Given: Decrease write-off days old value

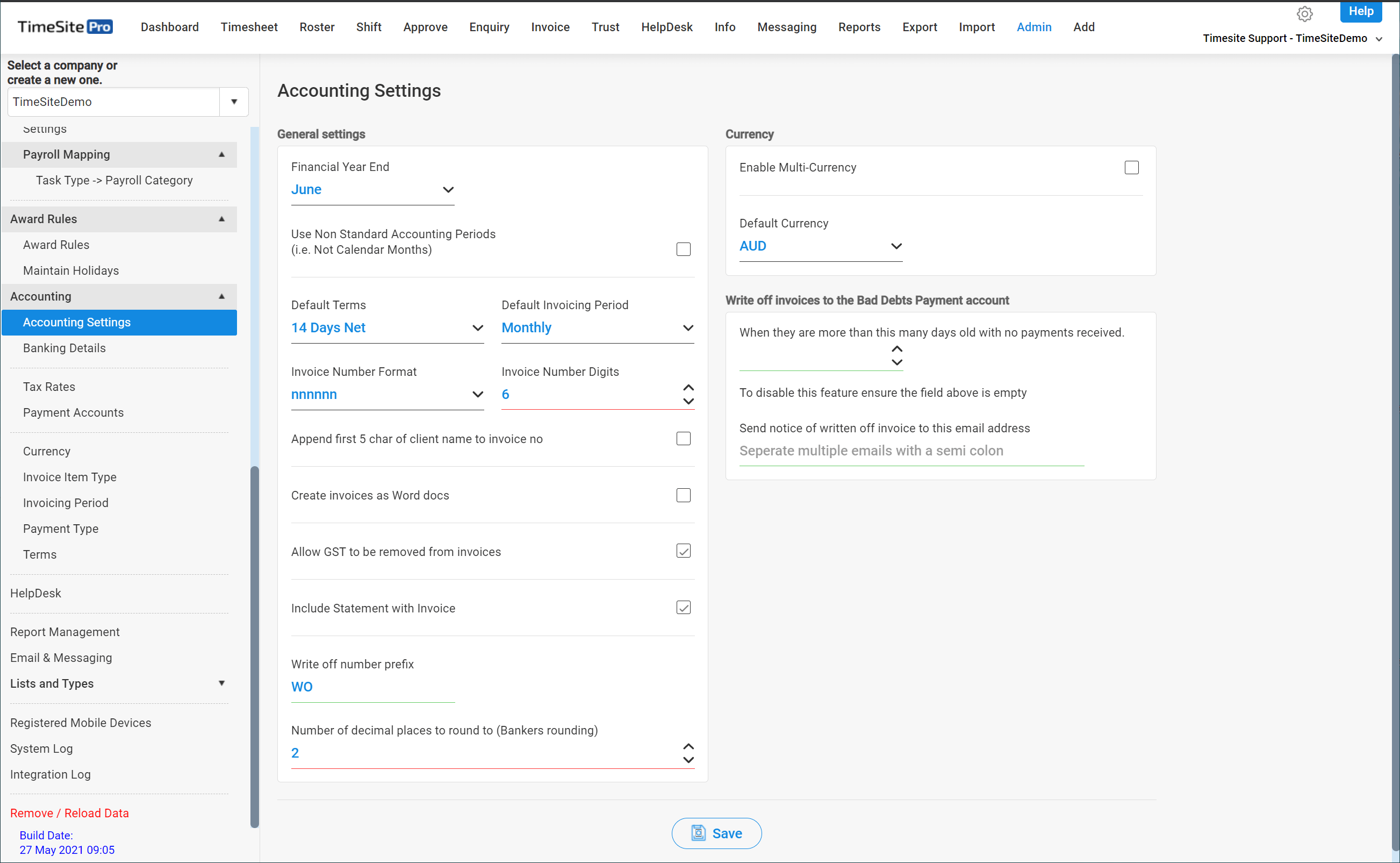Looking at the screenshot, I should [897, 362].
